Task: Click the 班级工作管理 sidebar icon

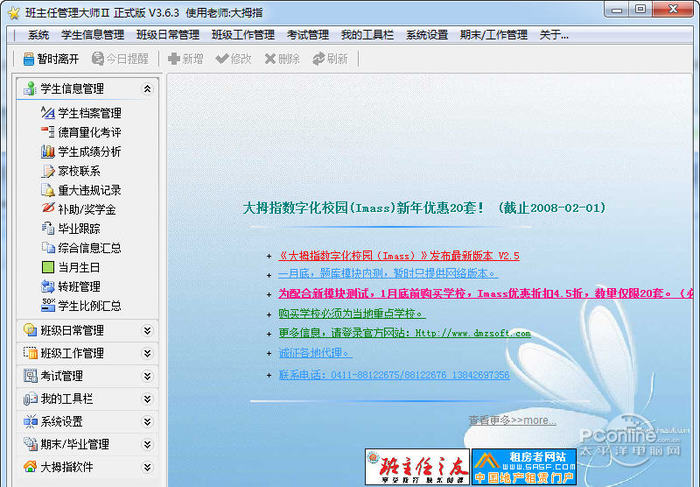Action: pyautogui.click(x=30, y=353)
